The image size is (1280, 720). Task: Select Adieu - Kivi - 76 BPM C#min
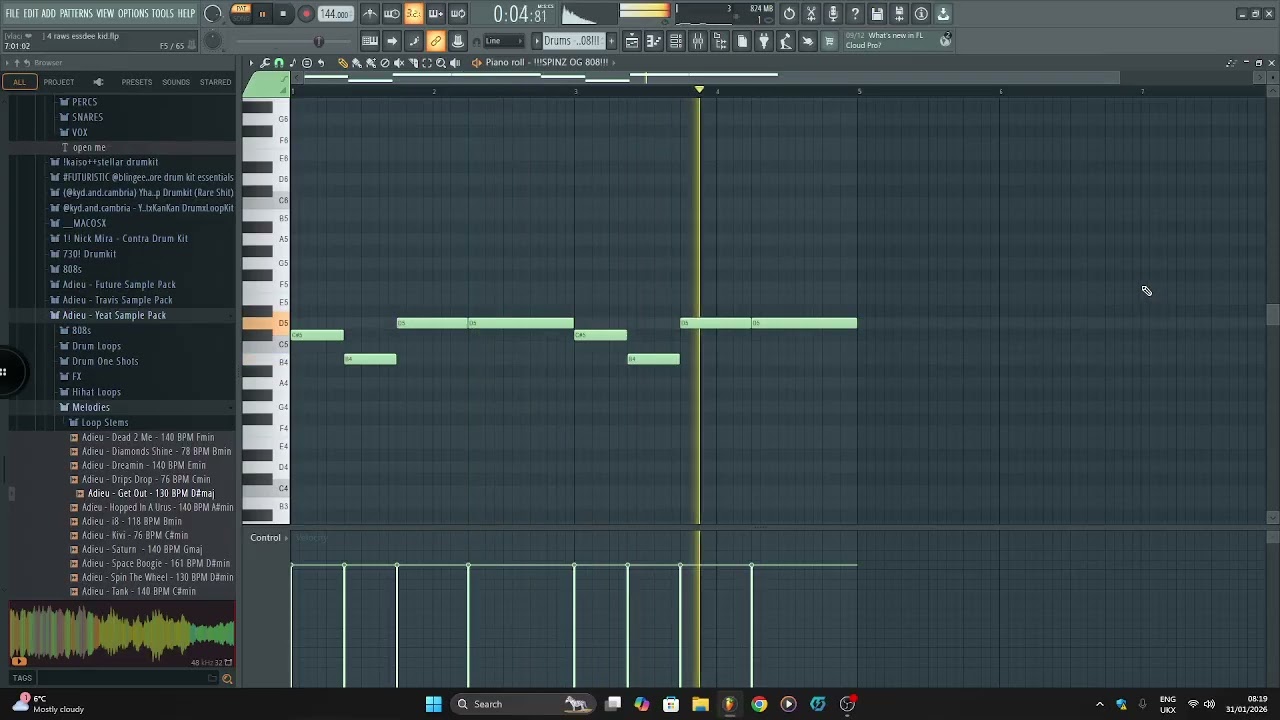tap(135, 535)
